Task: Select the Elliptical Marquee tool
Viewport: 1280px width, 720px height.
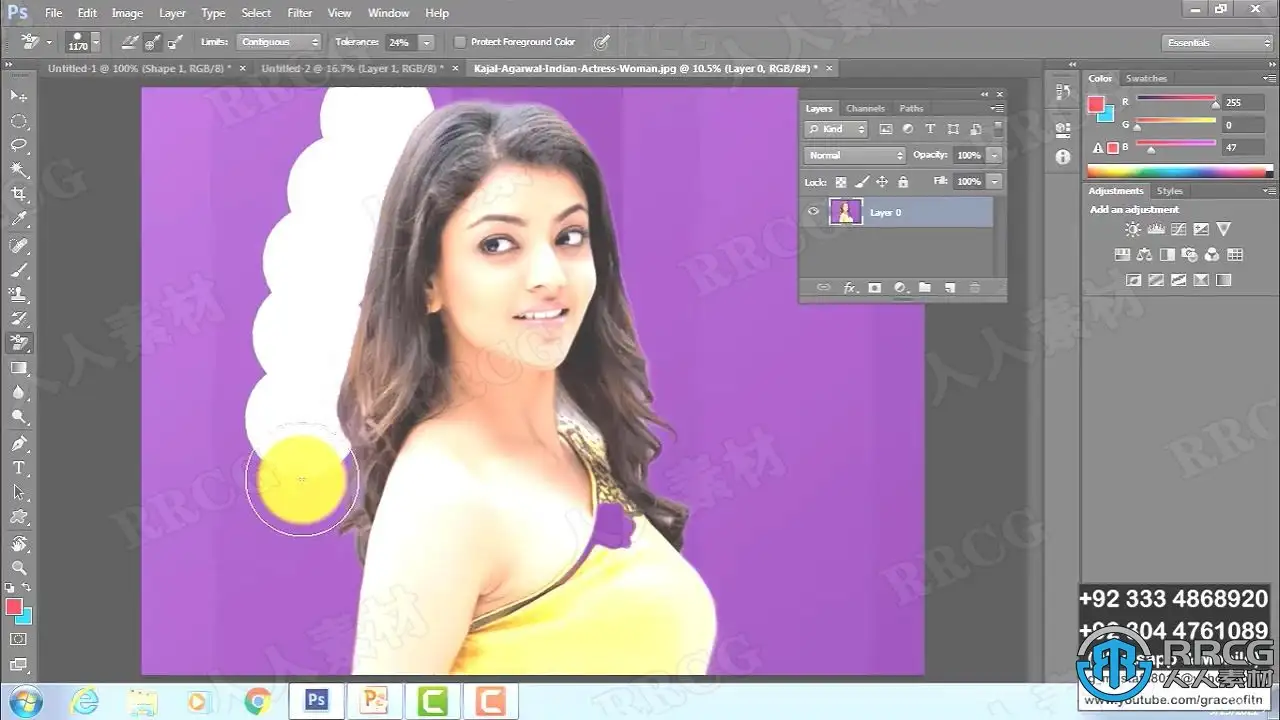Action: (x=18, y=121)
